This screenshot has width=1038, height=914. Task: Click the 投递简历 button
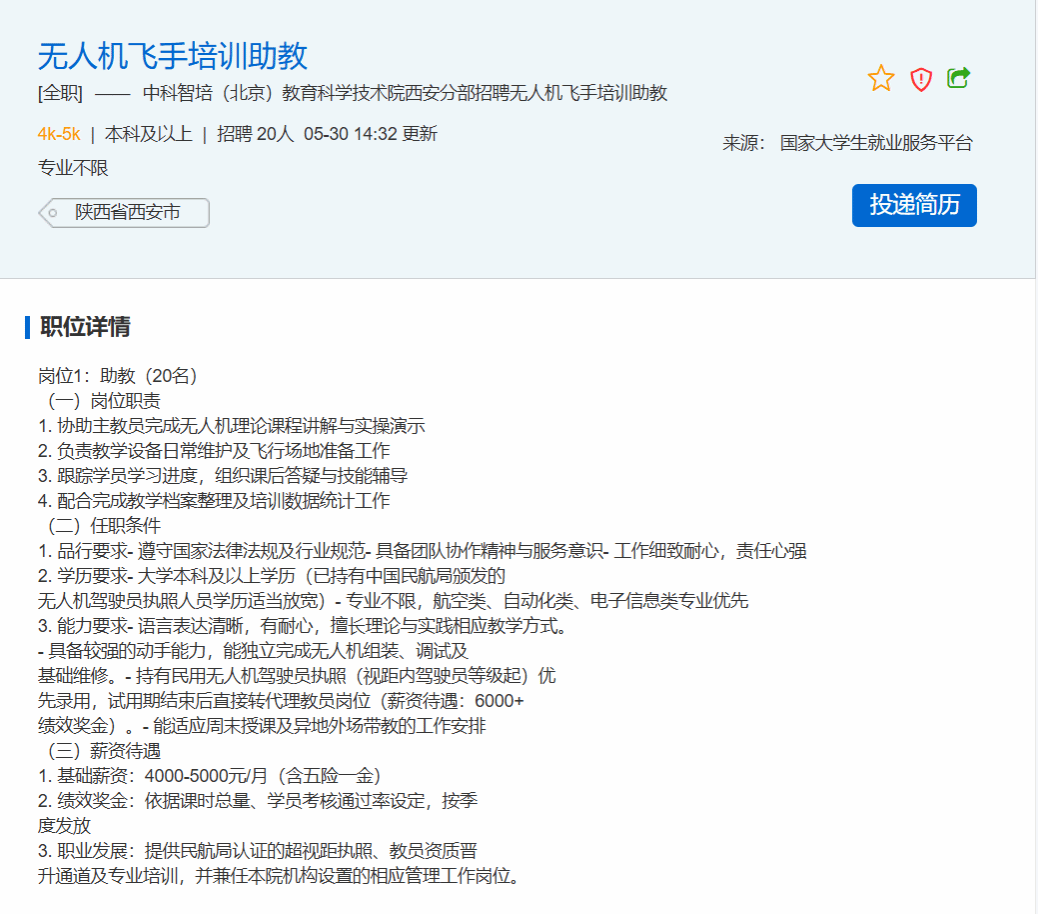click(914, 205)
